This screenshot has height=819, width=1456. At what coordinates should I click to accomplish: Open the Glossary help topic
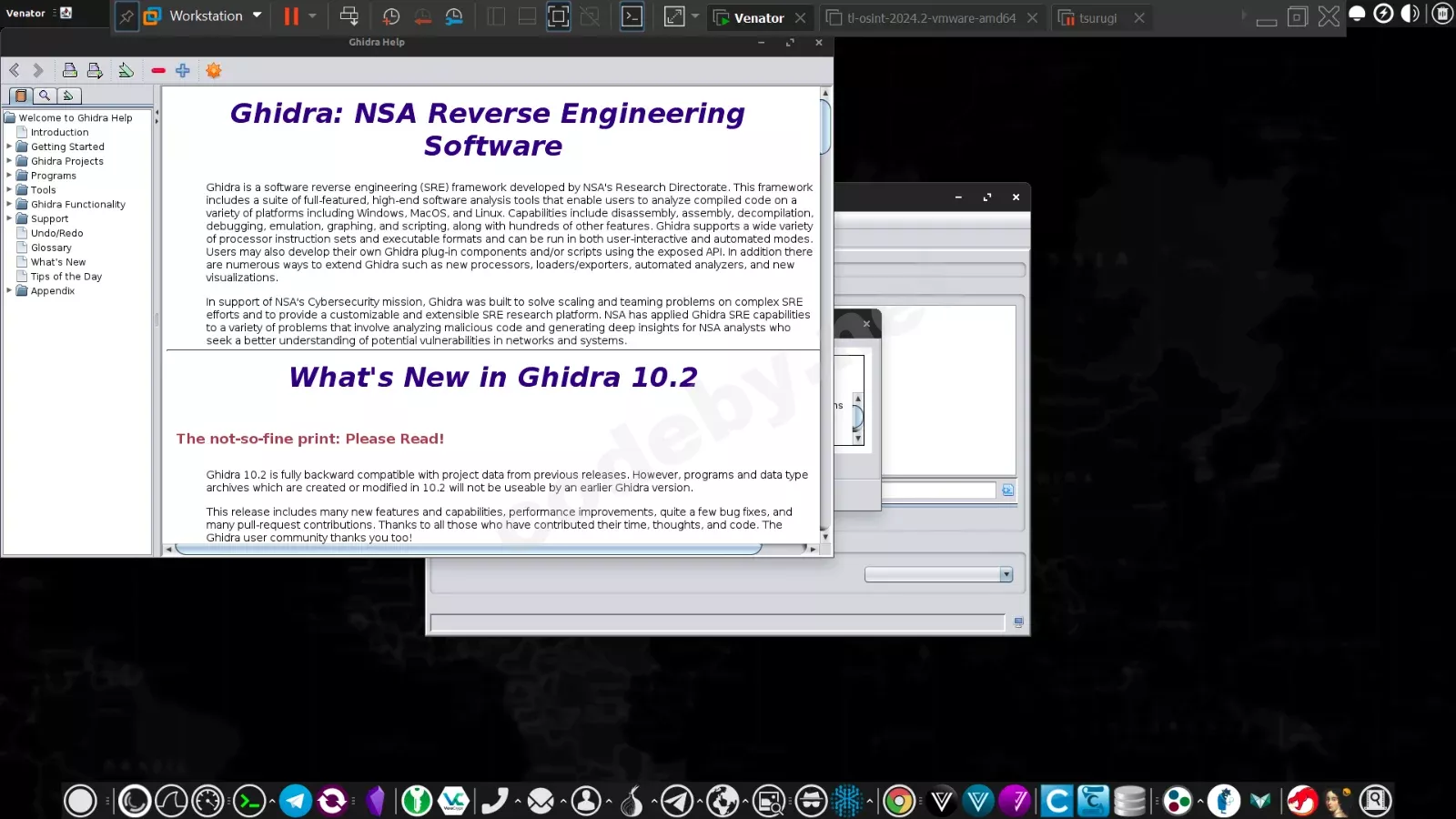pyautogui.click(x=51, y=248)
